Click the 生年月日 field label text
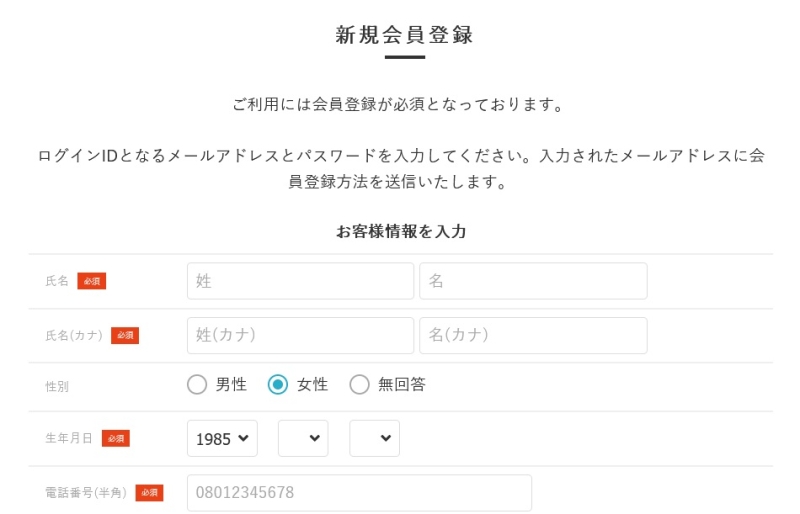 click(x=69, y=438)
